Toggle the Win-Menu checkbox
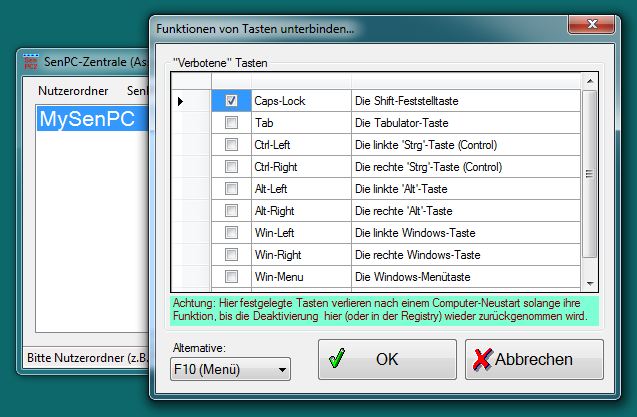637x417 pixels. pyautogui.click(x=231, y=276)
